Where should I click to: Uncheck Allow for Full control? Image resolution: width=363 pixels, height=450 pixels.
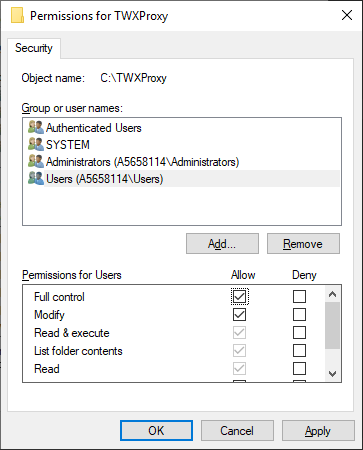pos(239,297)
